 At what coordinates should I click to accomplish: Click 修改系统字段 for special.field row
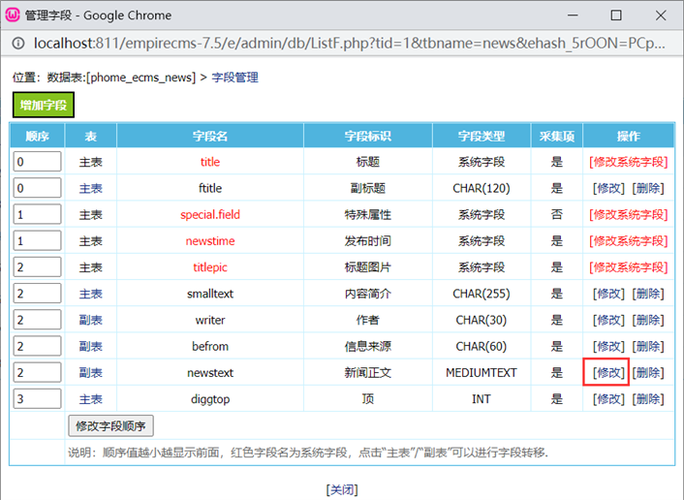coord(628,215)
